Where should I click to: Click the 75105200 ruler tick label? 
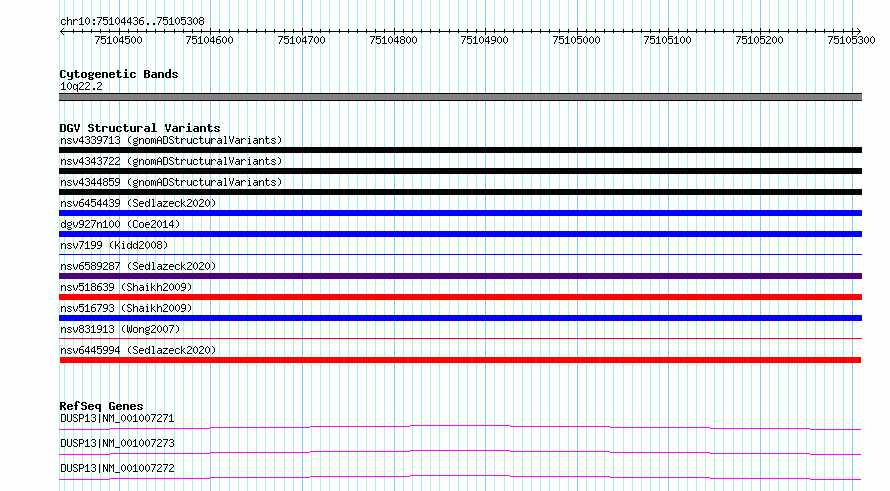pos(759,40)
